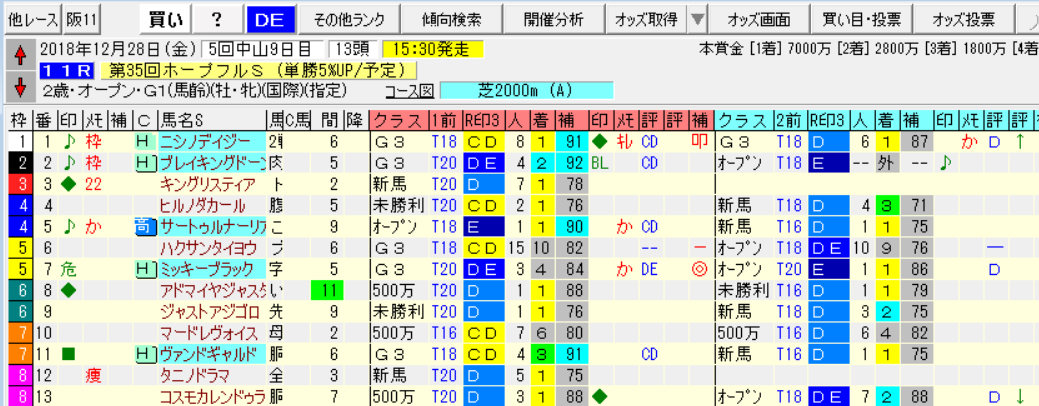Screen dimensions: 1039x406
Task: Select horse ヒルノダカール
Action: click(x=211, y=205)
